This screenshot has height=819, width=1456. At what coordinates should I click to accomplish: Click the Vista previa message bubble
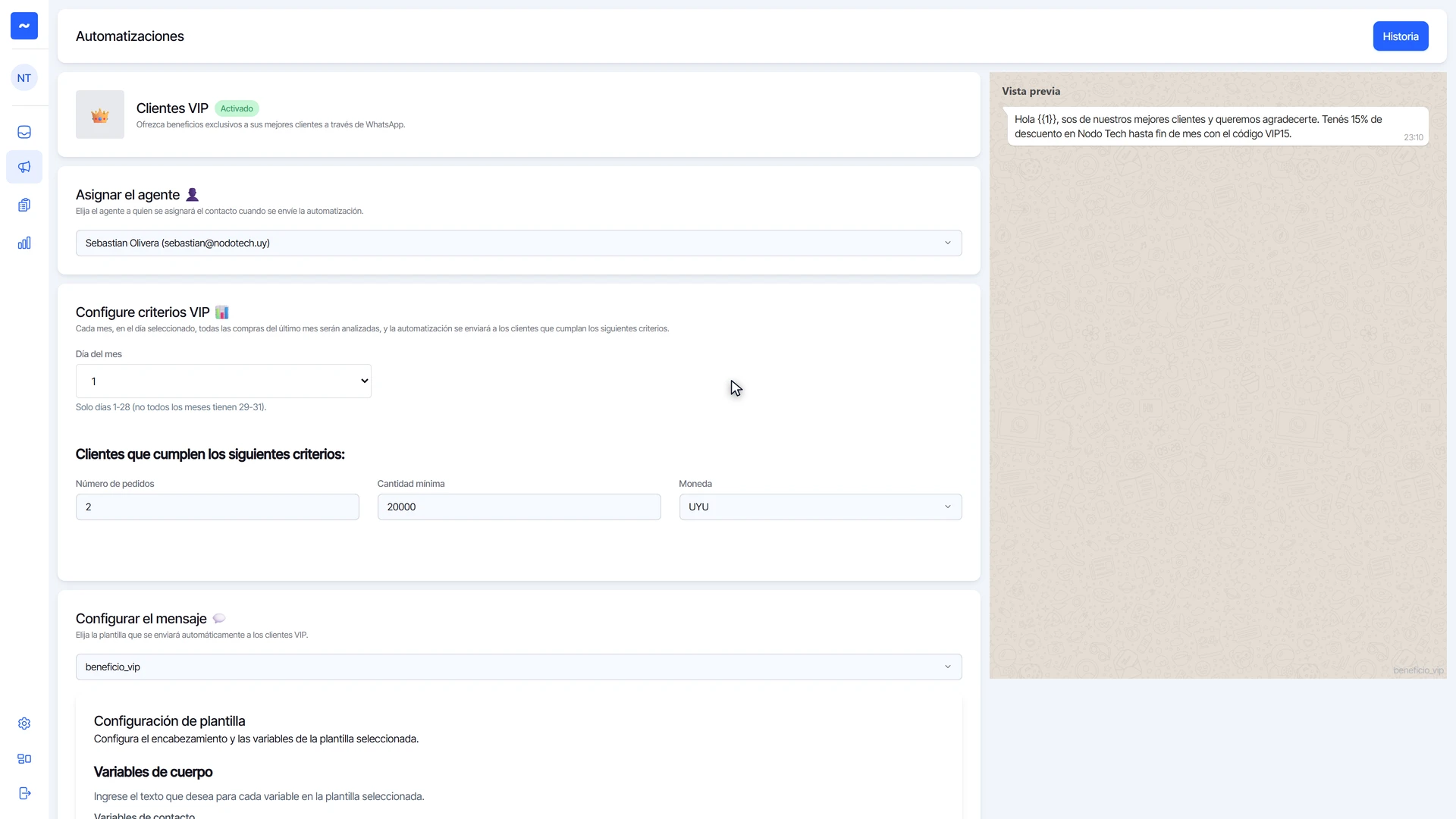[x=1217, y=127]
